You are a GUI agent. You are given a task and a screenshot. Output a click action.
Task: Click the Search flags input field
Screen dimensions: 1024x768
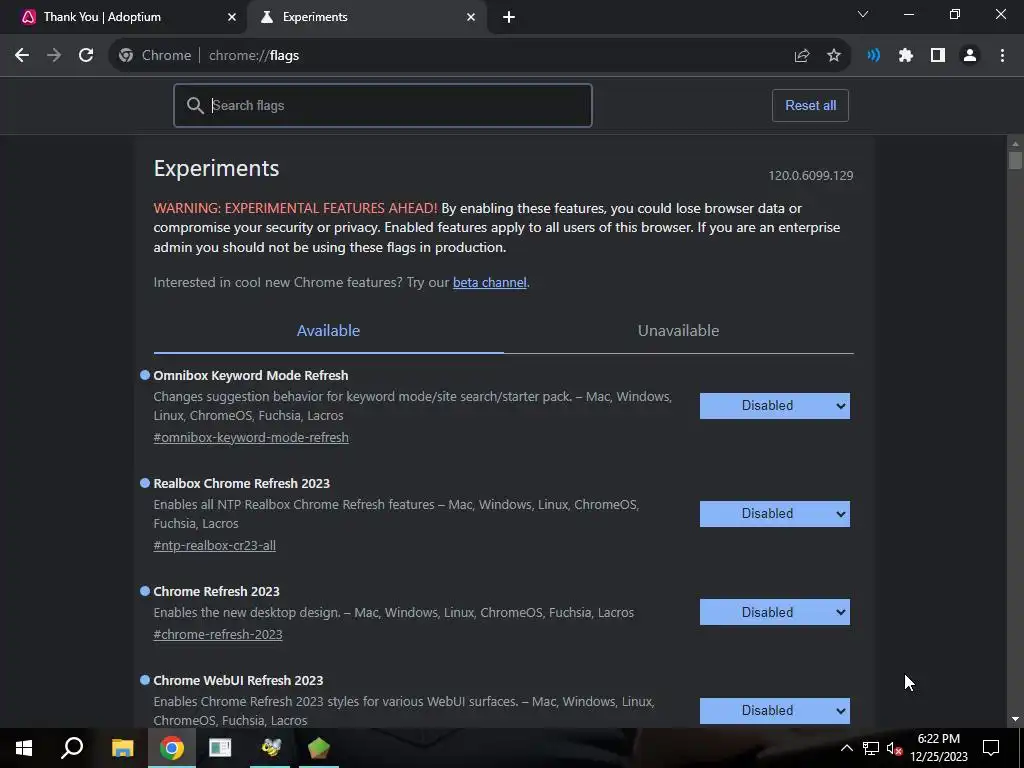tap(383, 105)
